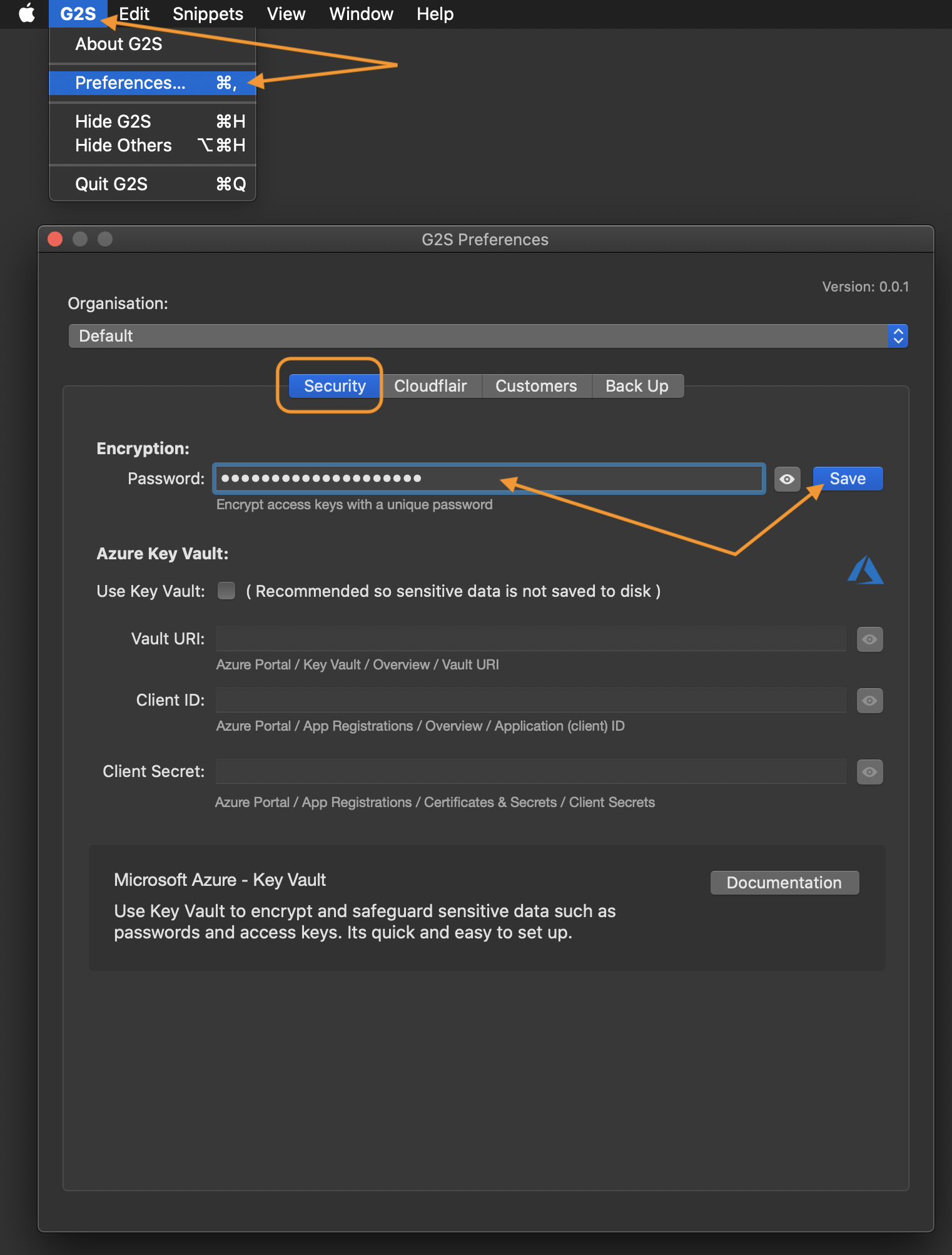Open Key Vault Documentation

pos(784,883)
